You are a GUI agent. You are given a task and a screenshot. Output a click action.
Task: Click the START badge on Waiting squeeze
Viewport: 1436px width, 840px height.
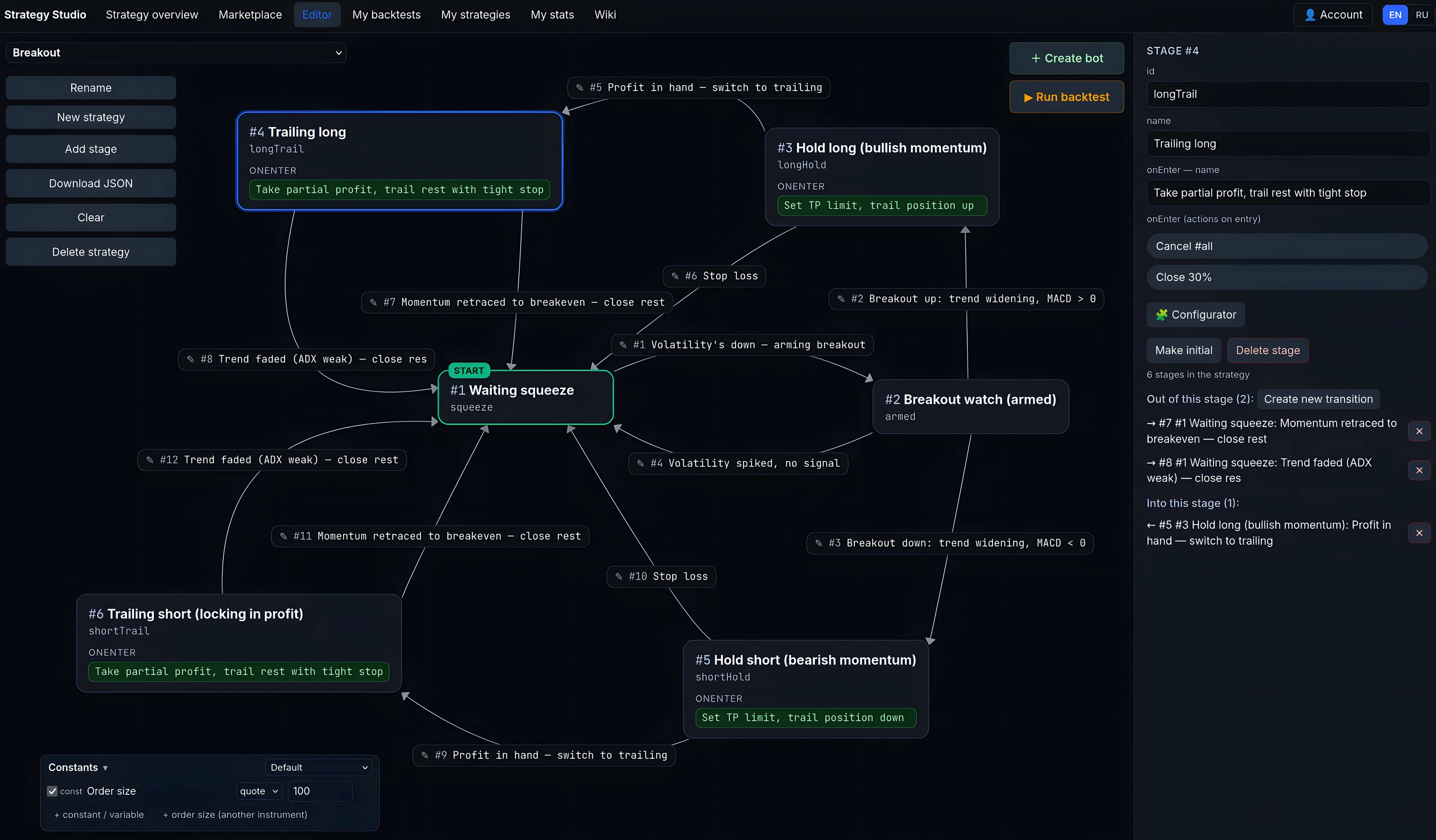coord(469,371)
